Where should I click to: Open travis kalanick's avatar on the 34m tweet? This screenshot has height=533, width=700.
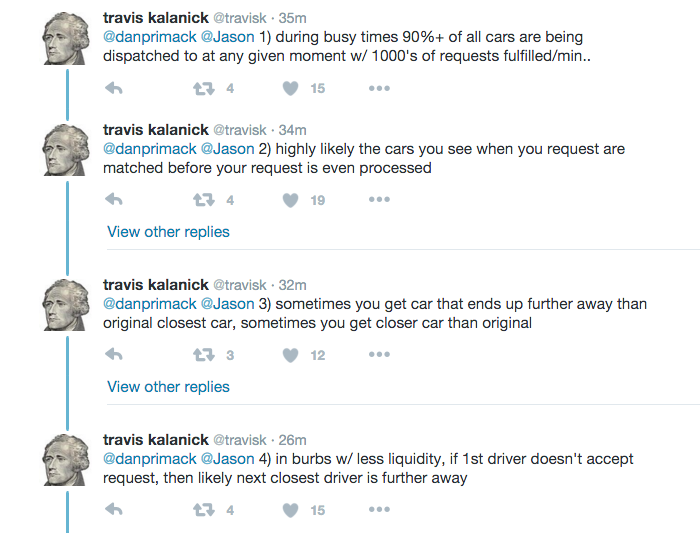point(67,149)
